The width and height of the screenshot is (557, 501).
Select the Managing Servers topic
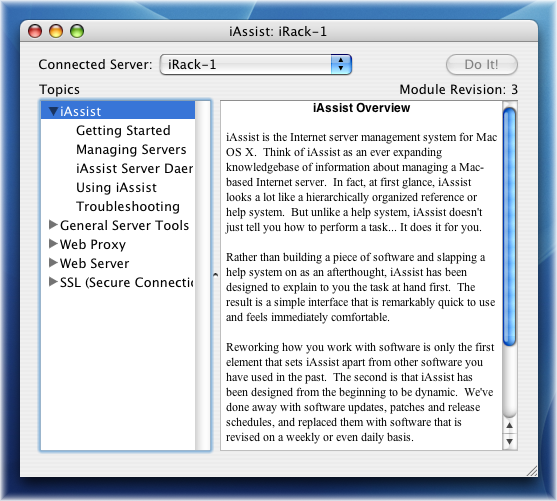click(131, 150)
